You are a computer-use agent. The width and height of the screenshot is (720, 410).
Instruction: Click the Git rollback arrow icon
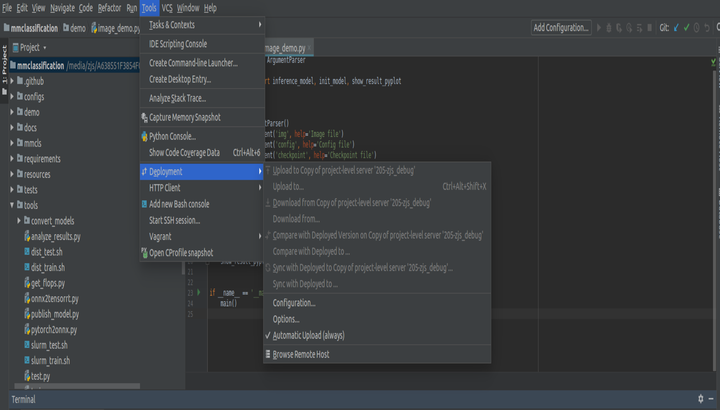pyautogui.click(x=707, y=28)
